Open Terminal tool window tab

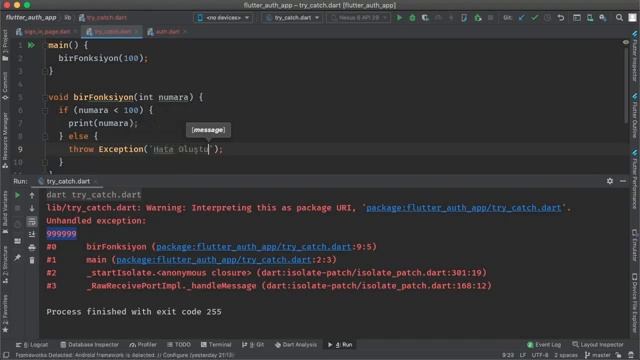216,345
